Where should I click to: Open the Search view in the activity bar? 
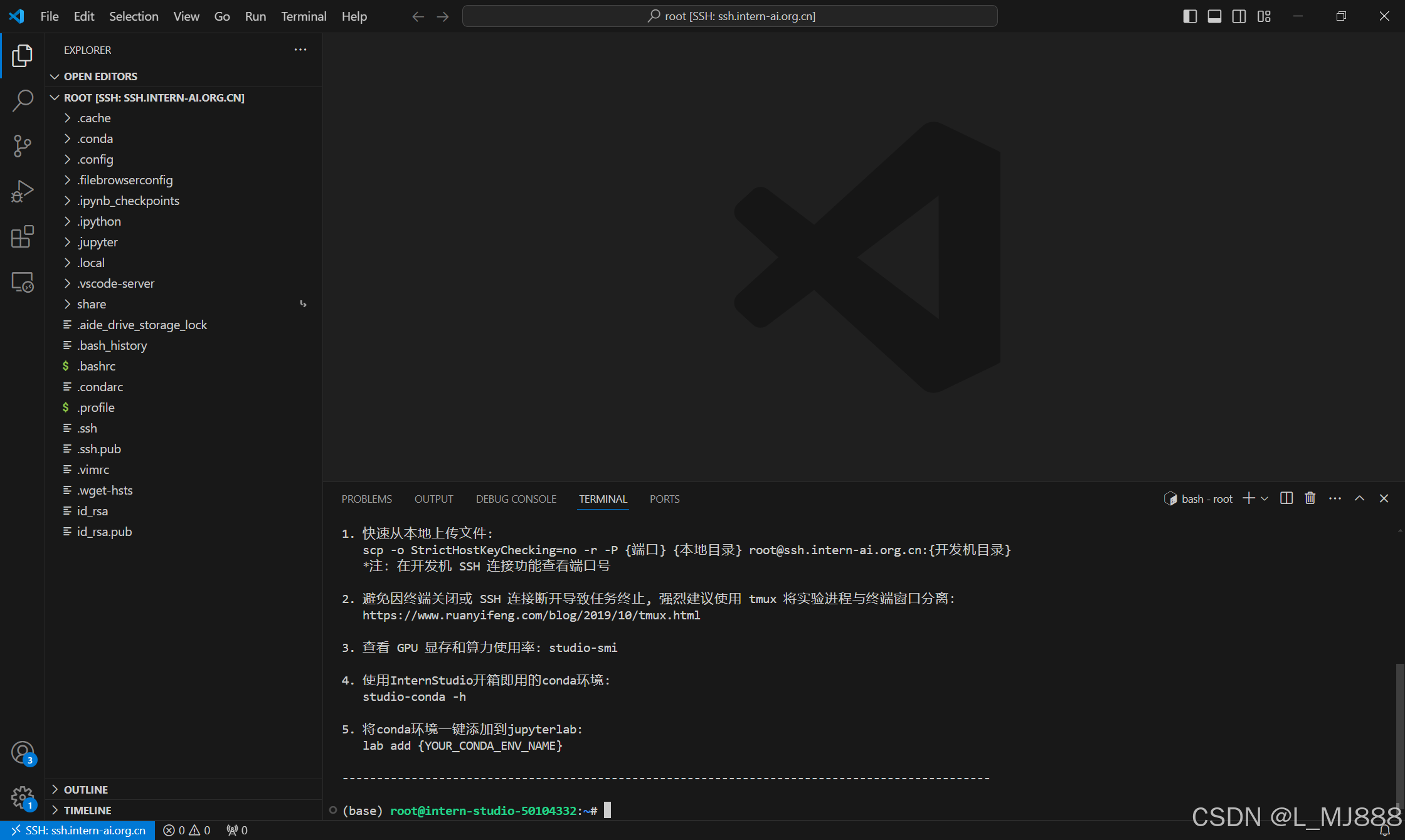pos(23,100)
